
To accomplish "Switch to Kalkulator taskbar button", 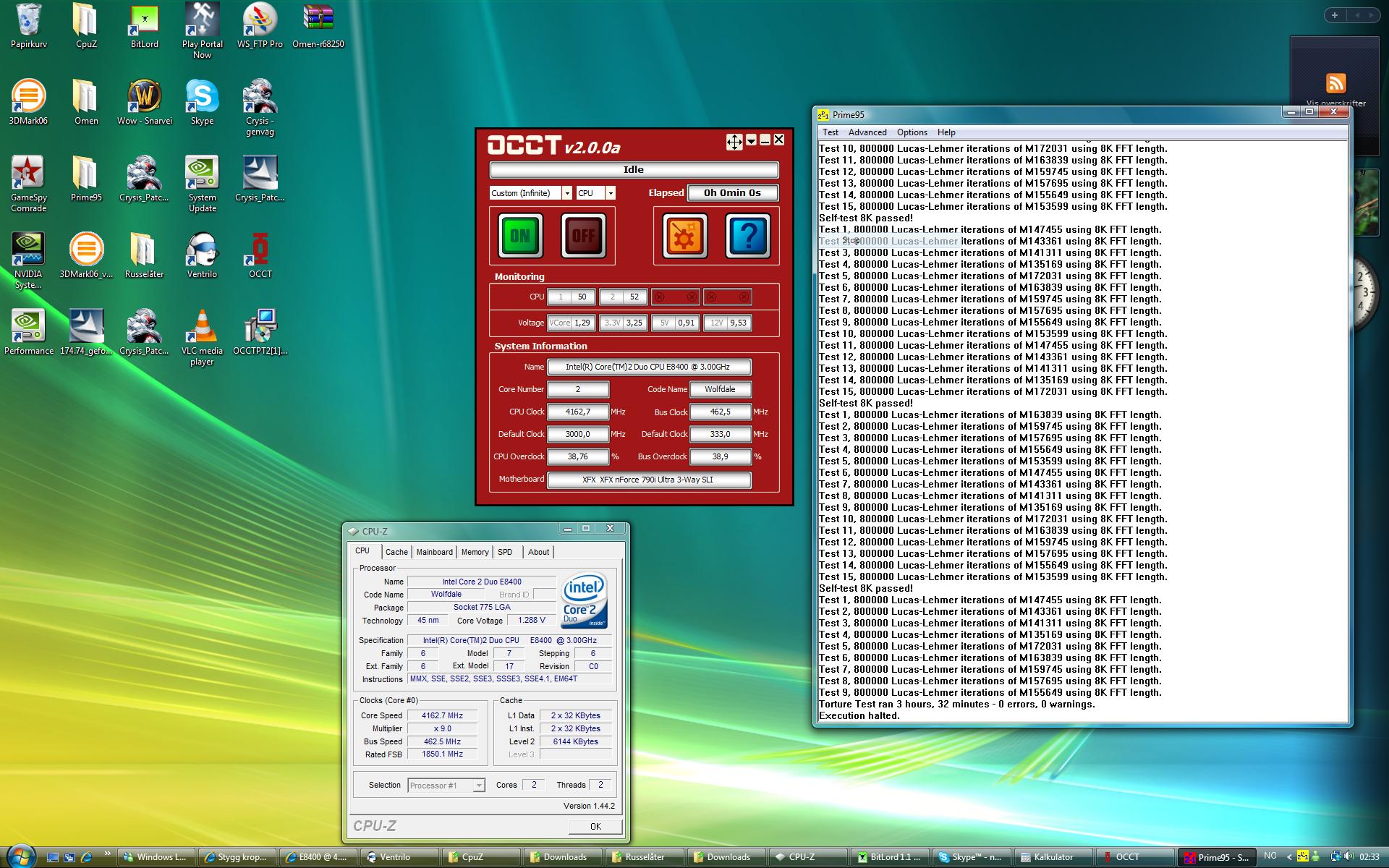I will [x=1053, y=857].
